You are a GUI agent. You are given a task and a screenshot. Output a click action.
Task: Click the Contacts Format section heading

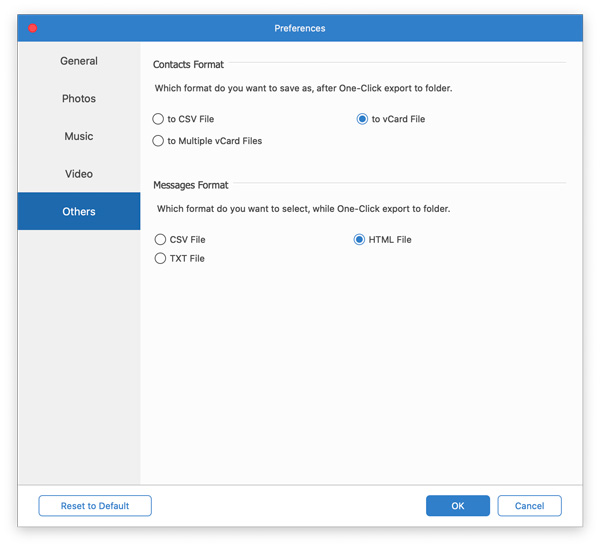tap(188, 65)
